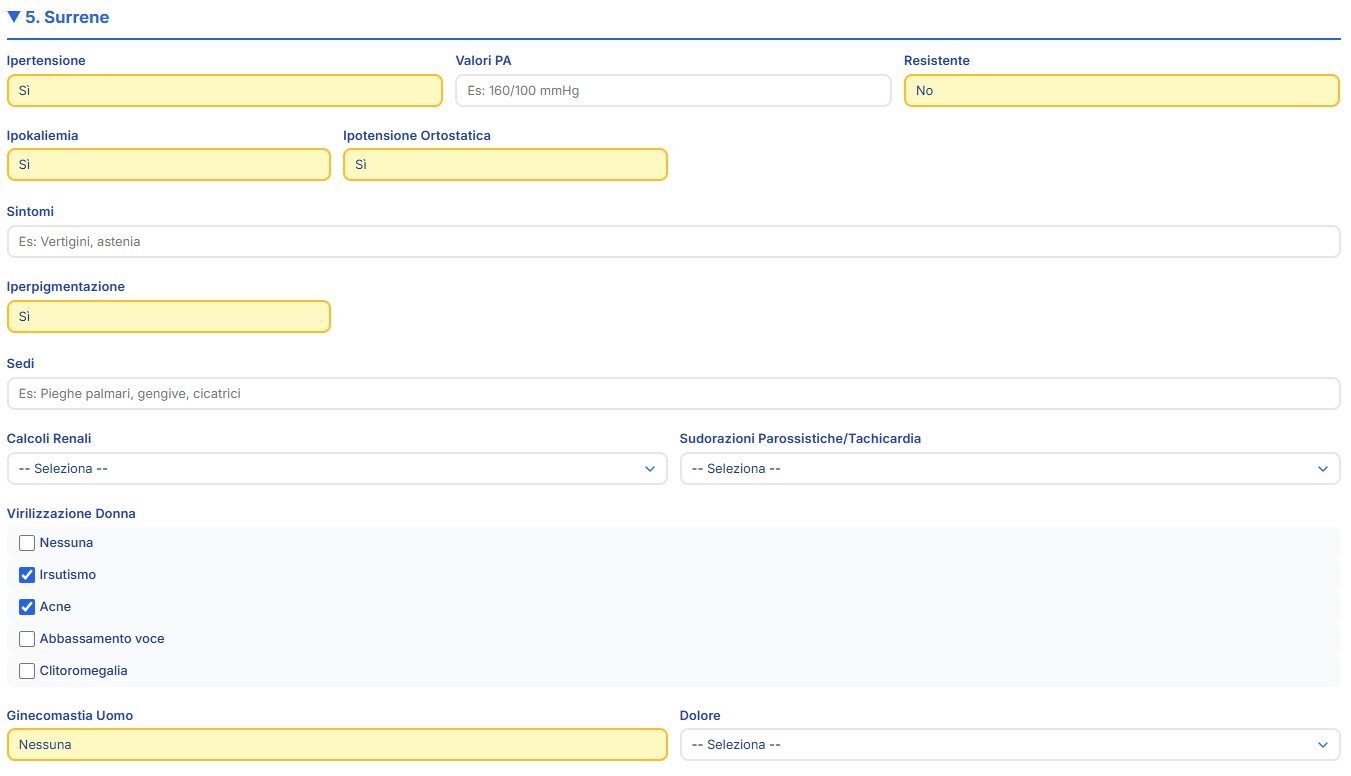Tick the Clitoromegalia checkbox
1351x776 pixels.
point(27,671)
